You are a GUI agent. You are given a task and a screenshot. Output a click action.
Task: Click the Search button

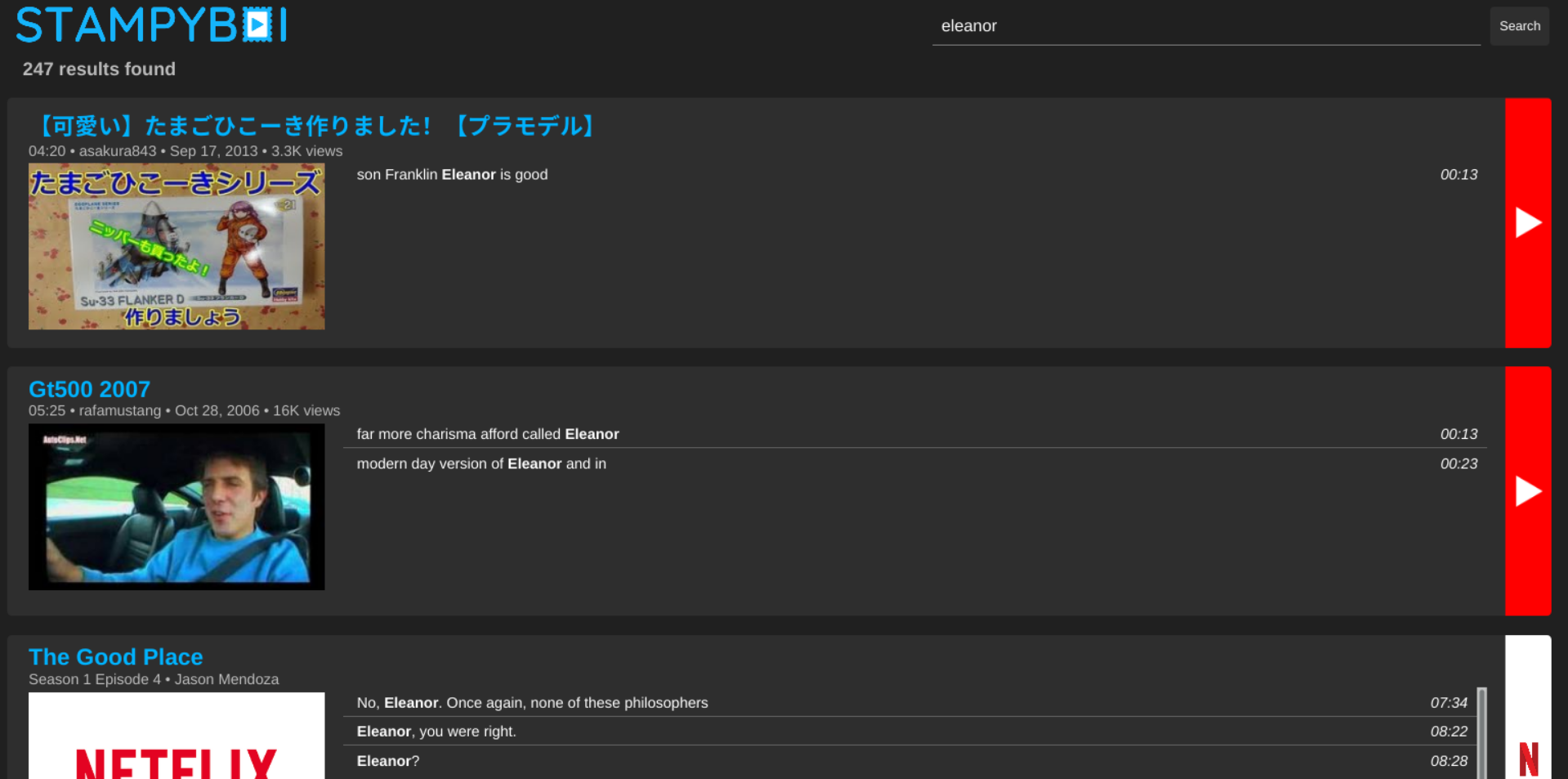coord(1519,26)
